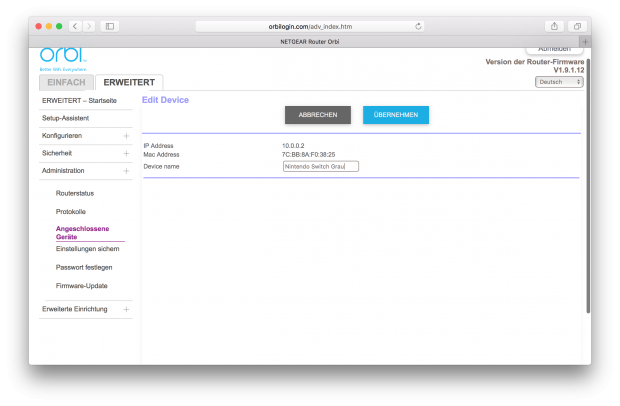This screenshot has height=406, width=620.
Task: Select the ERWEITERT tab
Action: point(129,82)
